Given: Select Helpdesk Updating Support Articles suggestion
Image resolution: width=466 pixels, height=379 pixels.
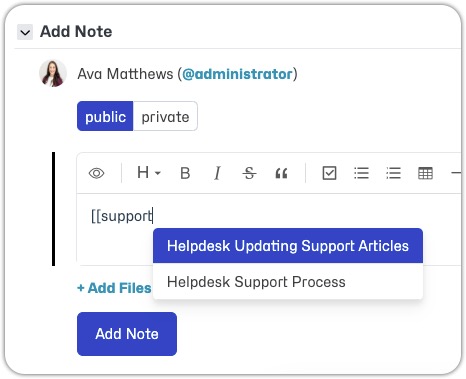Looking at the screenshot, I should click(x=288, y=246).
